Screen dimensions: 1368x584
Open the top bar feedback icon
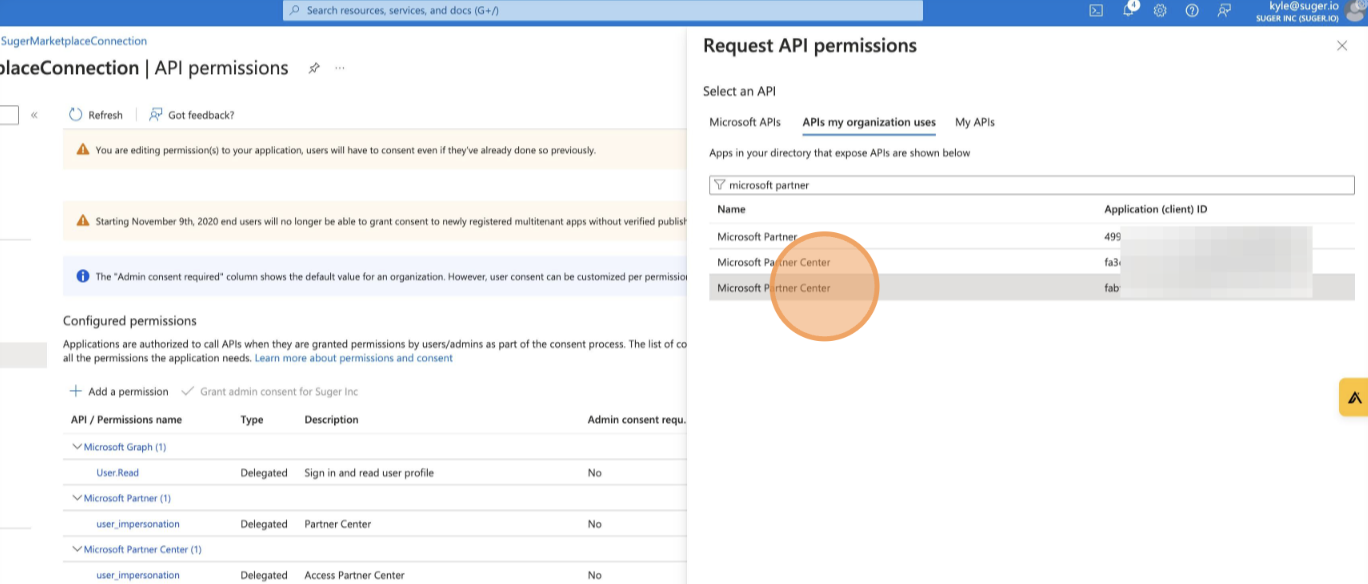(x=1224, y=10)
